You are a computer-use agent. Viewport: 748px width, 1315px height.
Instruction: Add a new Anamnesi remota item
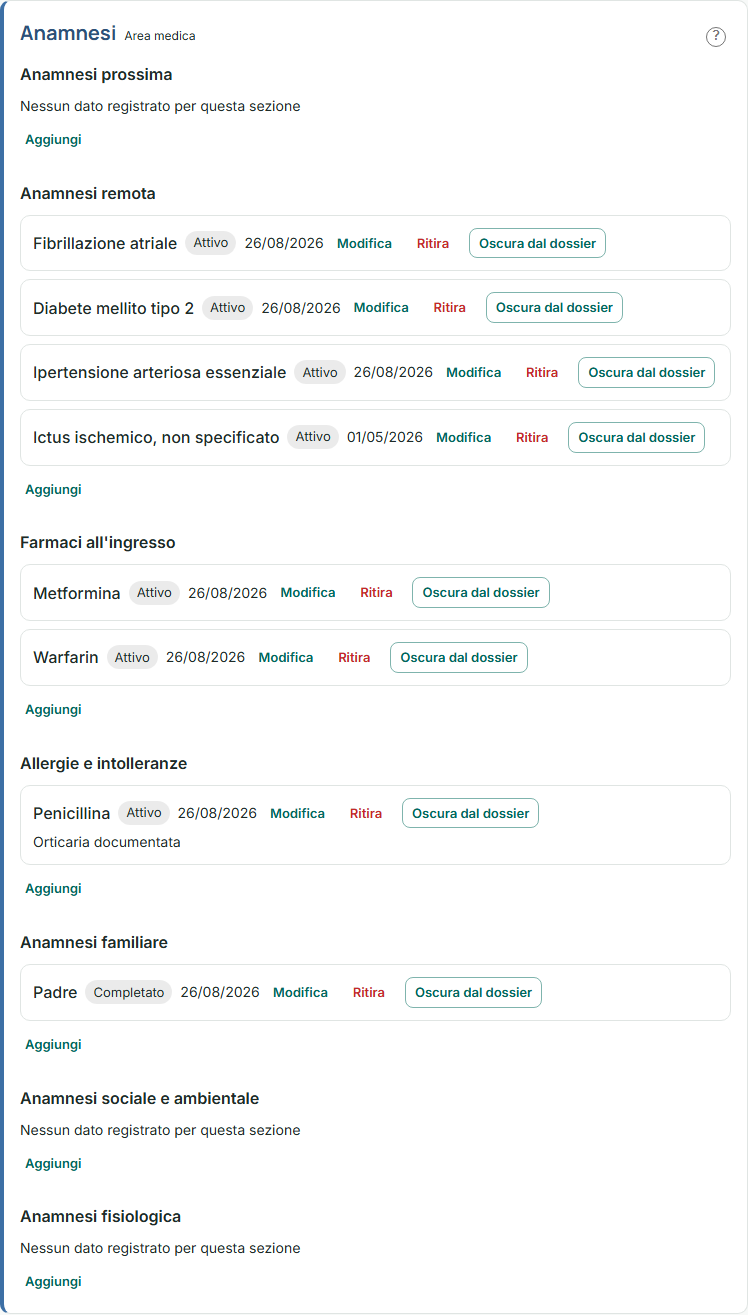[53, 490]
